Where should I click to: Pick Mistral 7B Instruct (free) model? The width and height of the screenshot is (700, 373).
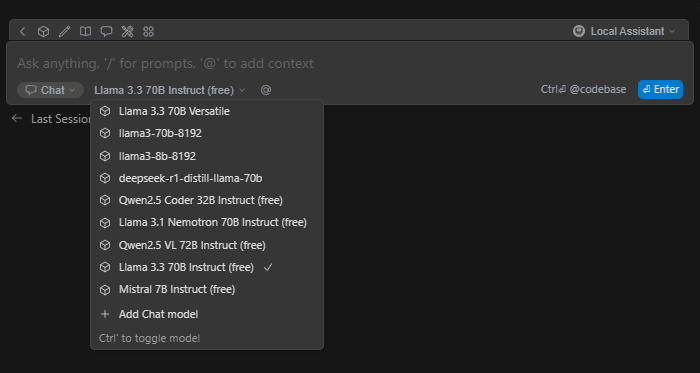tap(207, 290)
